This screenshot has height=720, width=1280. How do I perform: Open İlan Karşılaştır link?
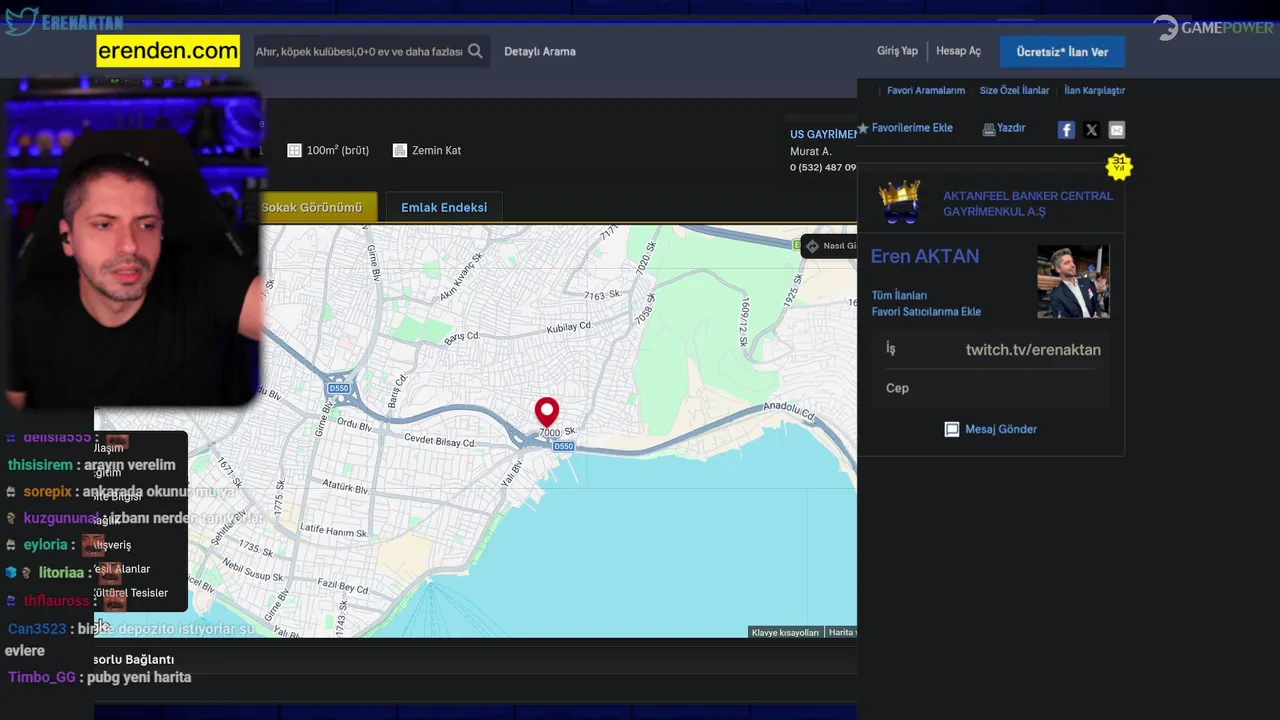click(1094, 90)
